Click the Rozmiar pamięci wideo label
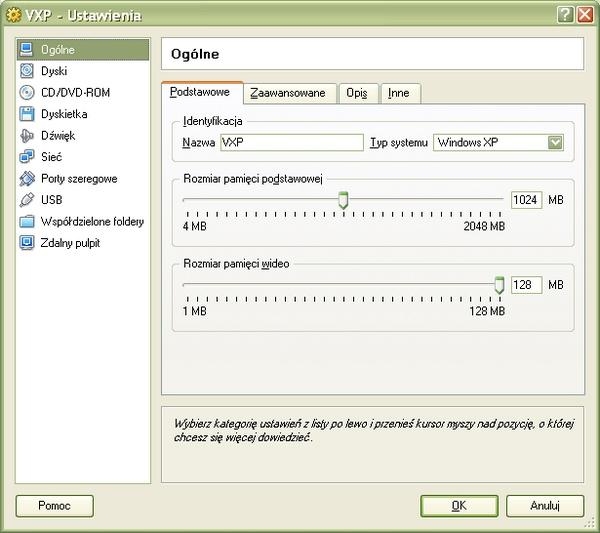Screen dimensions: 600x533 [236, 264]
